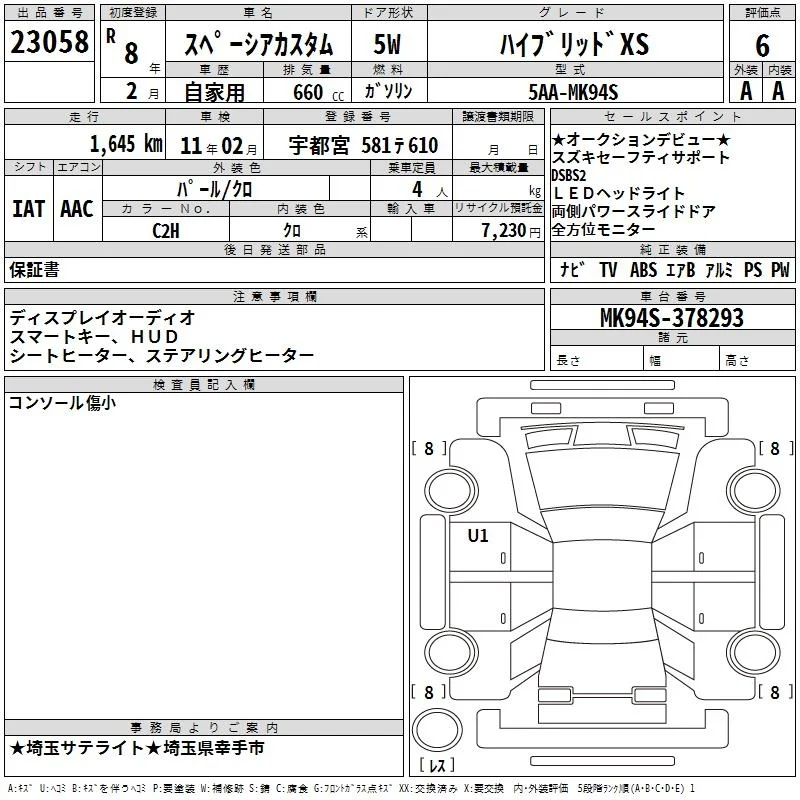Click chassis number MK94S-378293

pos(672,317)
